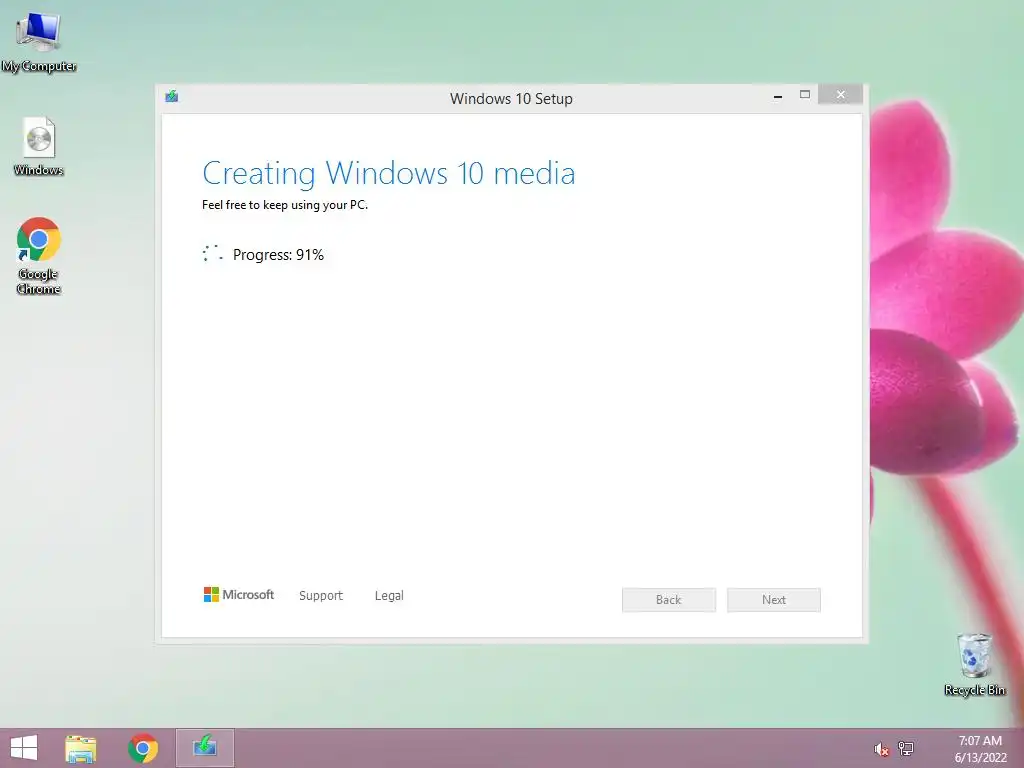Click the Creating Windows 10 media heading
This screenshot has height=768, width=1024.
(x=389, y=173)
